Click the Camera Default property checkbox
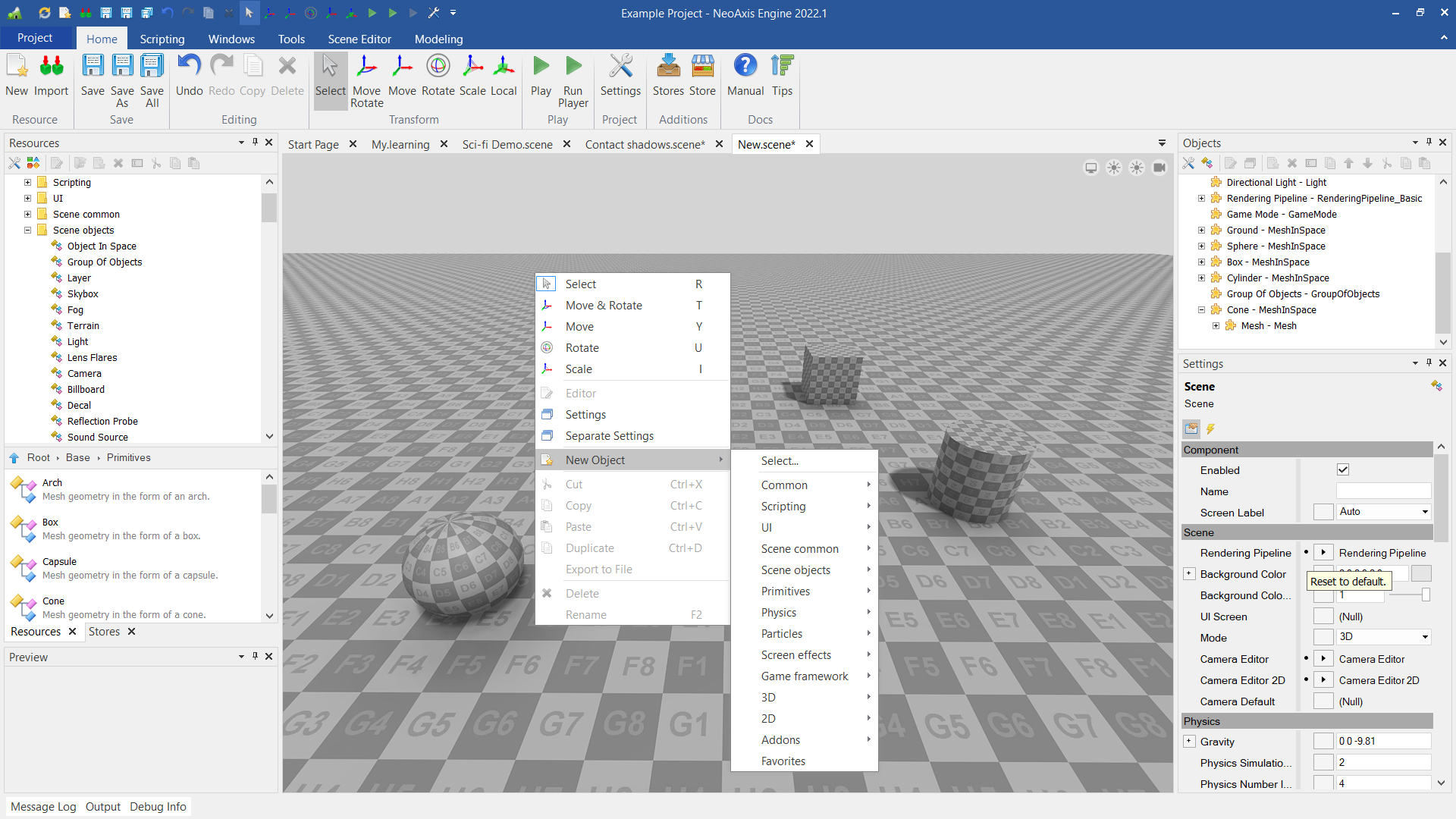Viewport: 1456px width, 819px height. [x=1323, y=701]
